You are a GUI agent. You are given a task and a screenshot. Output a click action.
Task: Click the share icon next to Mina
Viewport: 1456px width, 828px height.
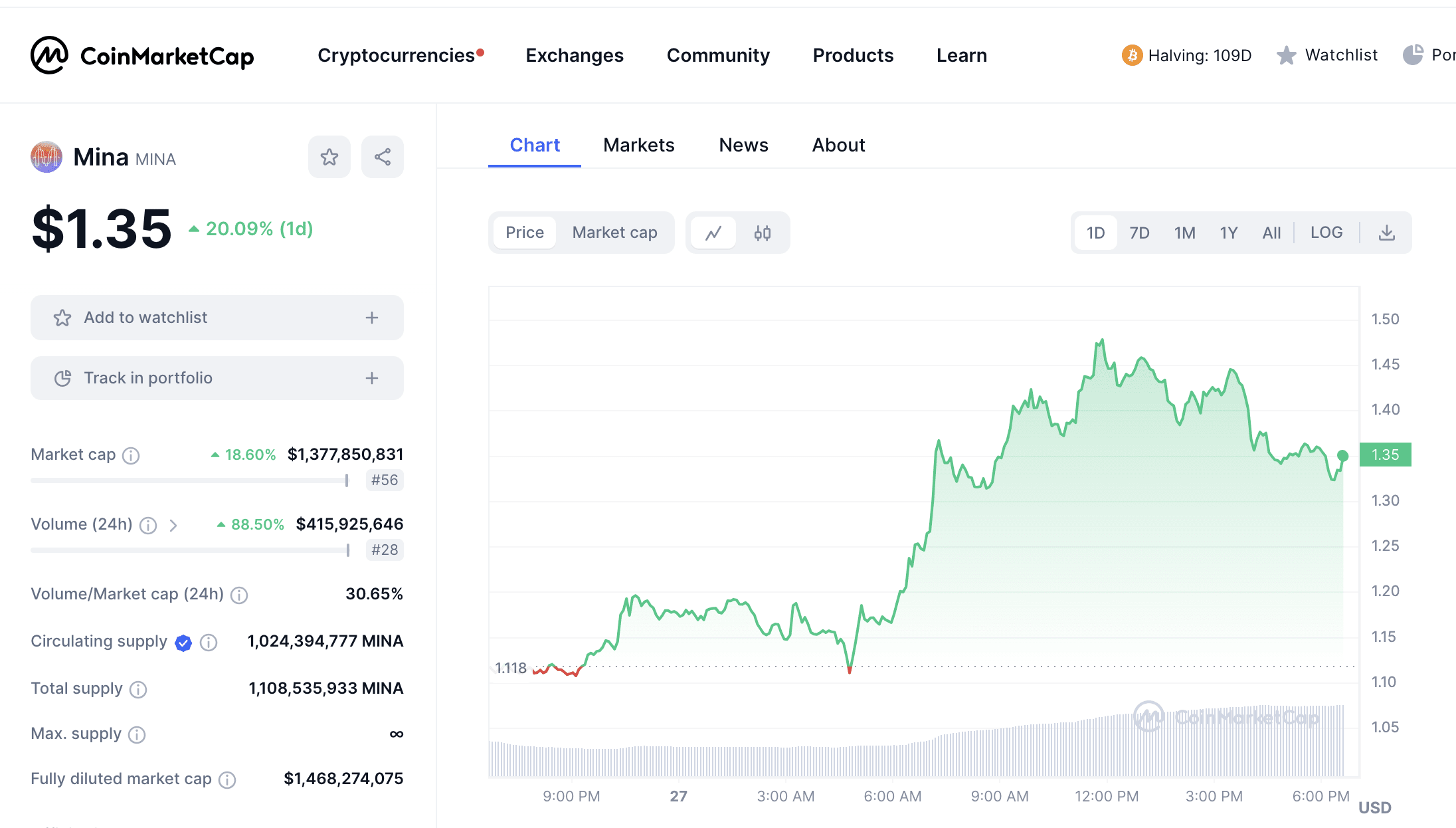[x=382, y=157]
